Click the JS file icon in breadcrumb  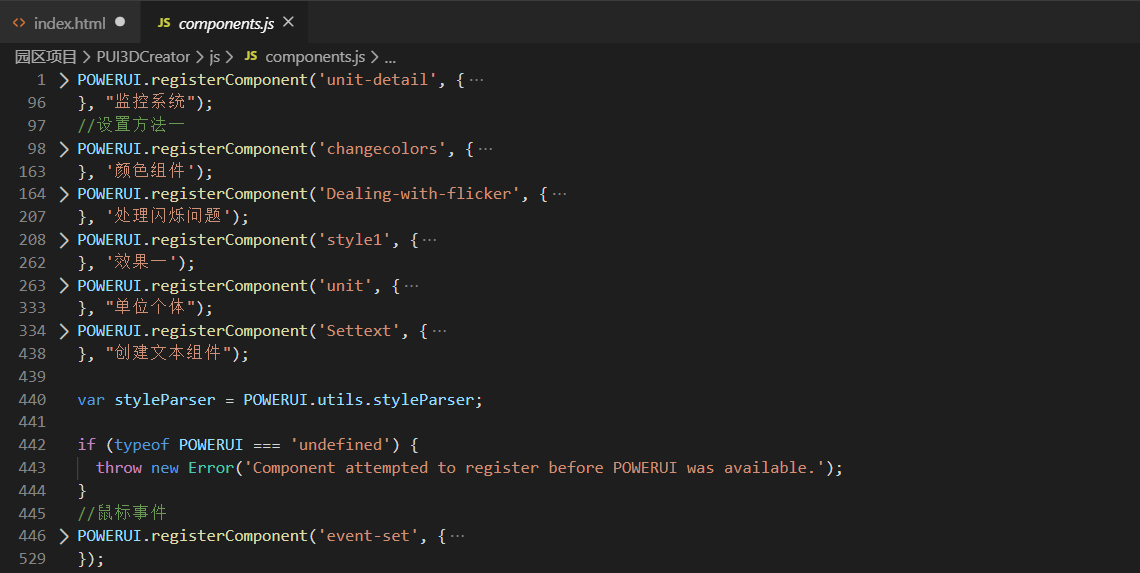pyautogui.click(x=251, y=57)
